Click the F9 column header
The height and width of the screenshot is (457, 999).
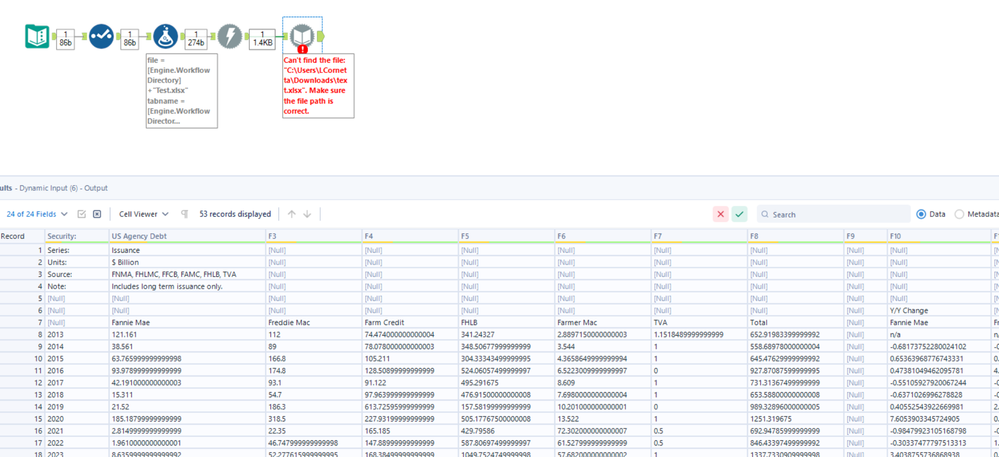click(865, 236)
